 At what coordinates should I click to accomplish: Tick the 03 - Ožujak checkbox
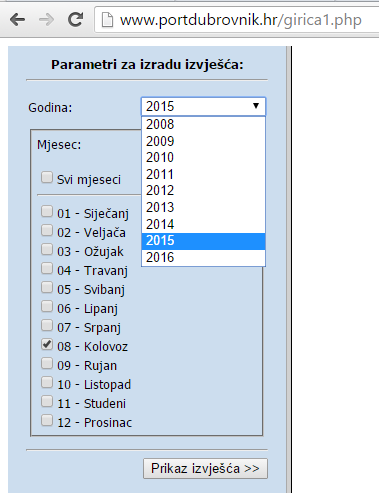click(47, 249)
